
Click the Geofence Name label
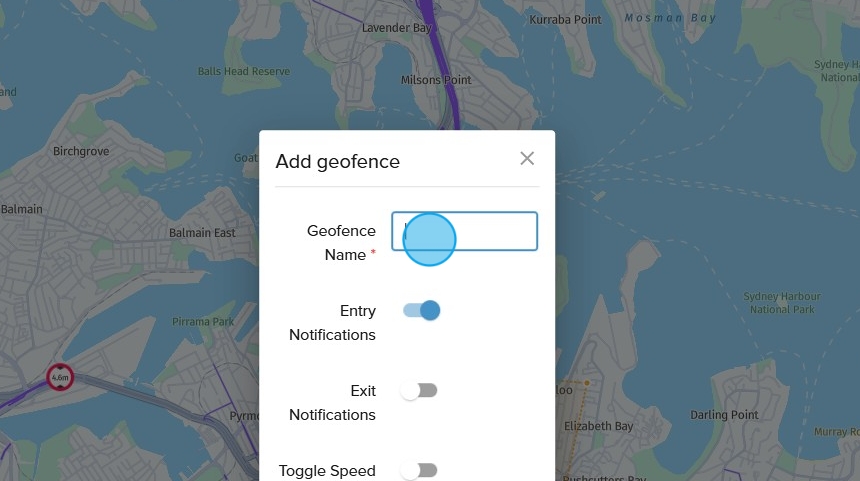(341, 243)
